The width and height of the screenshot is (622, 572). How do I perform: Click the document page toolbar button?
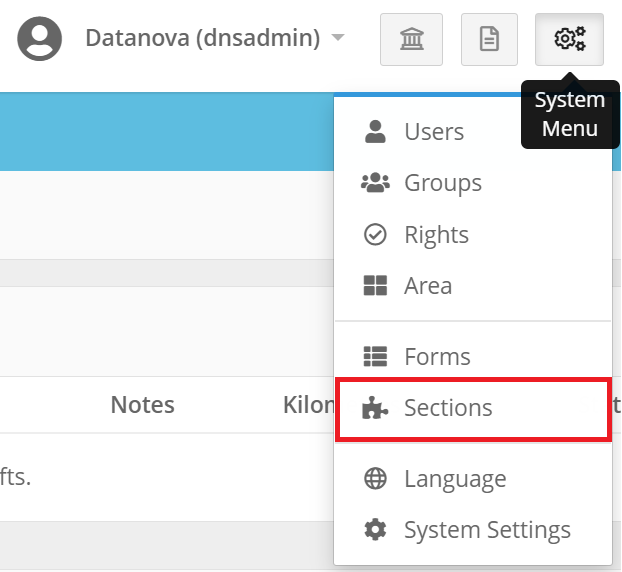tap(489, 39)
